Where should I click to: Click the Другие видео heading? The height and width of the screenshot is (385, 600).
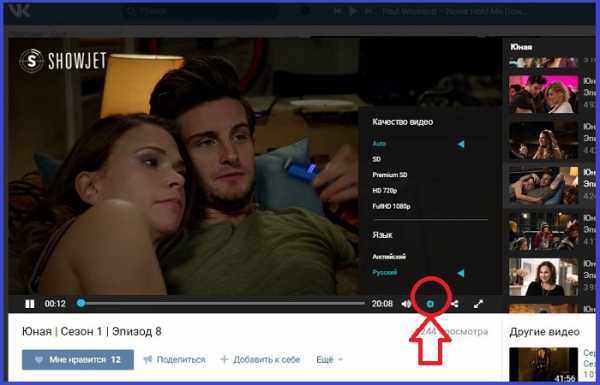coord(545,332)
